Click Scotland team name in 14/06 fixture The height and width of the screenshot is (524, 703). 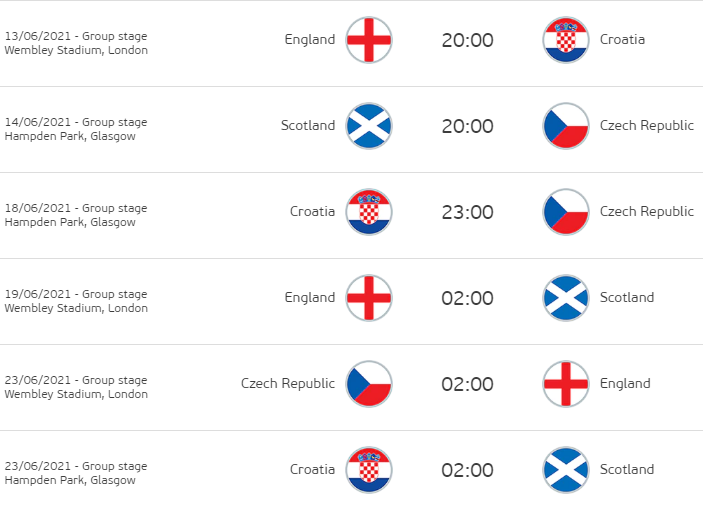(x=308, y=126)
